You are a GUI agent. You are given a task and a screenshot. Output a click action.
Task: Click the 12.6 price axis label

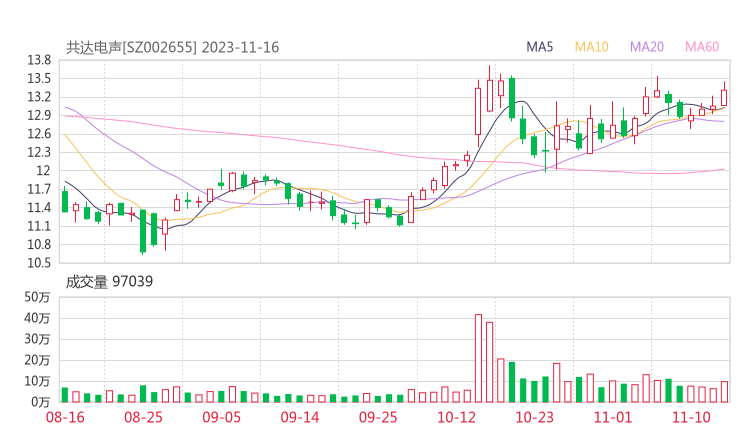tap(39, 134)
